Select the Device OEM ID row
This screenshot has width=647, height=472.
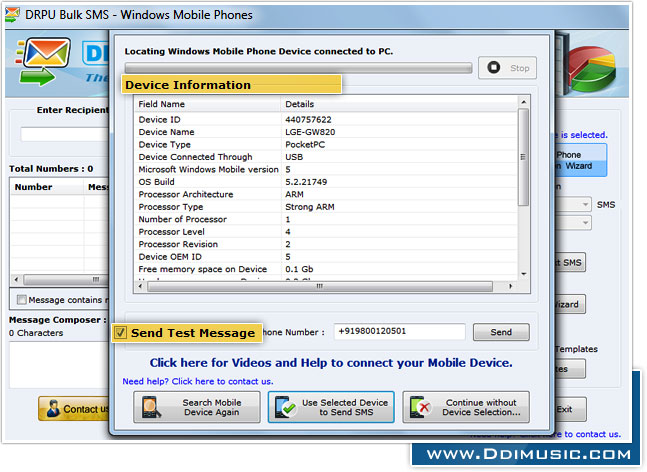[326, 257]
